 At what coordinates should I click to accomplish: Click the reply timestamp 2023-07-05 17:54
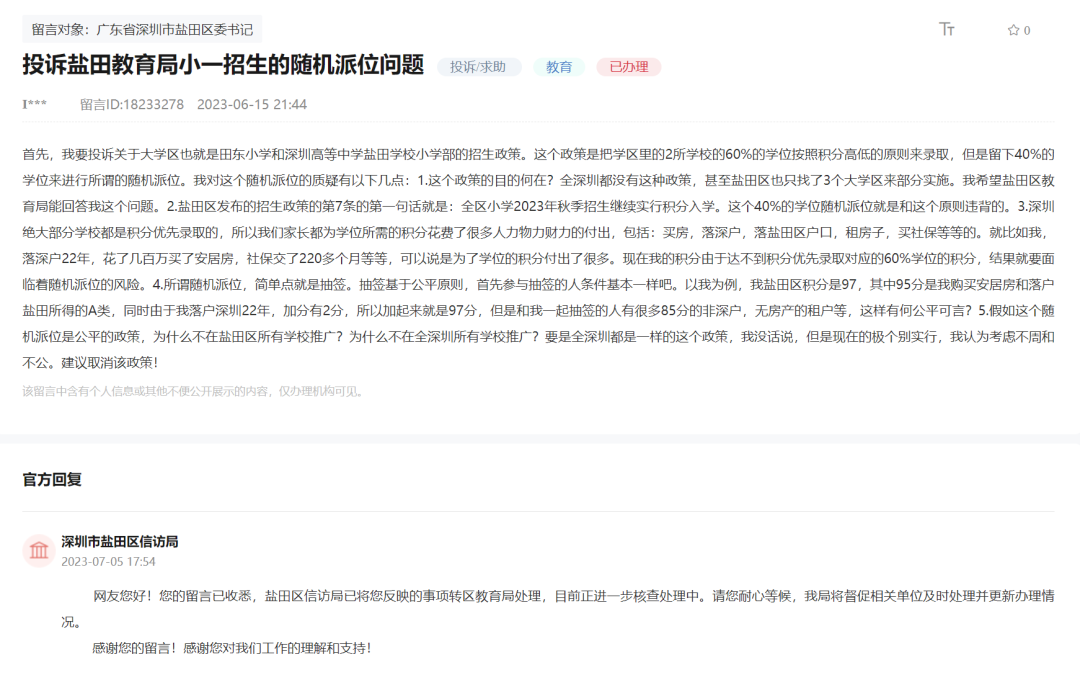(x=108, y=561)
